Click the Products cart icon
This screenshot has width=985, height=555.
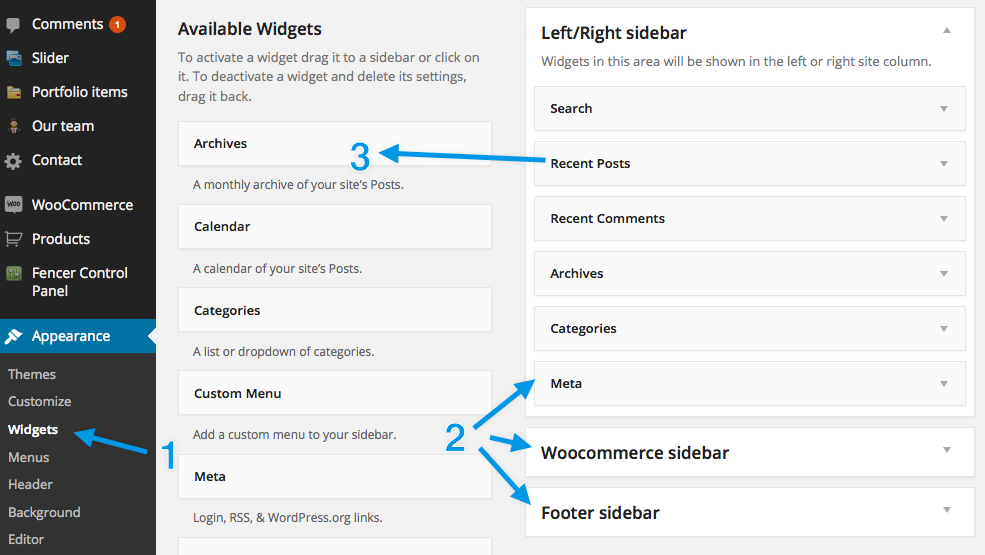(x=14, y=239)
